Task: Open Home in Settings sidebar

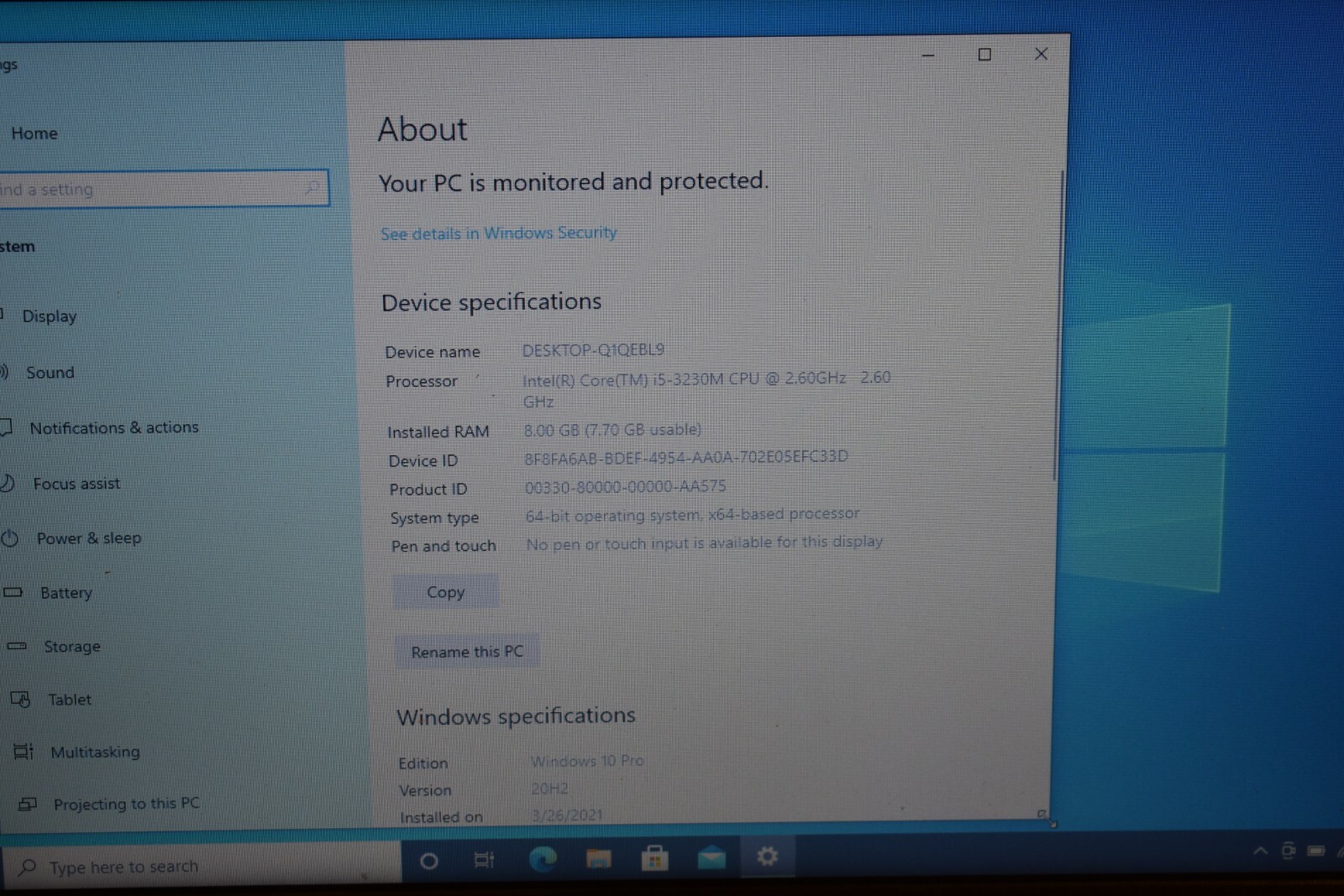Action: (34, 134)
